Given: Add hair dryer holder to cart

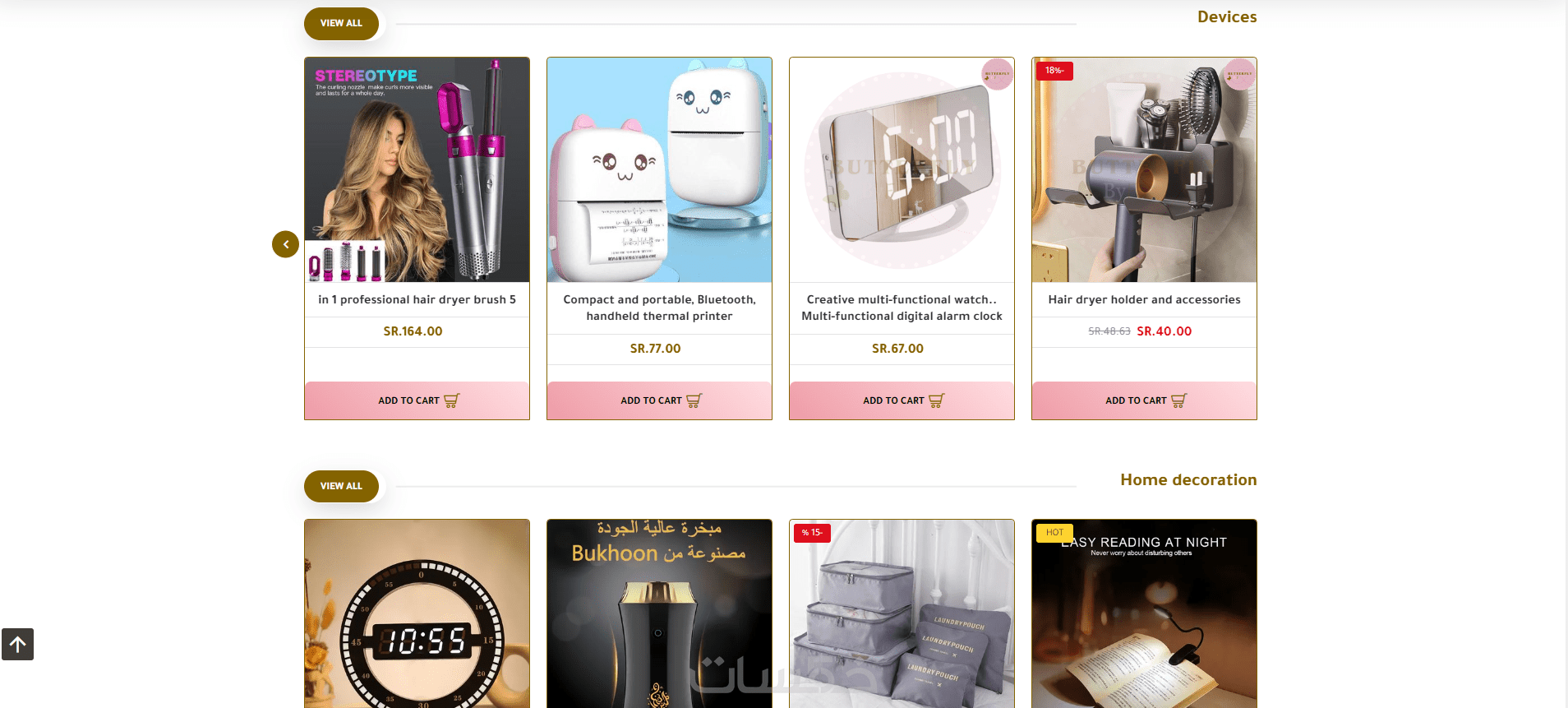Looking at the screenshot, I should 1145,400.
